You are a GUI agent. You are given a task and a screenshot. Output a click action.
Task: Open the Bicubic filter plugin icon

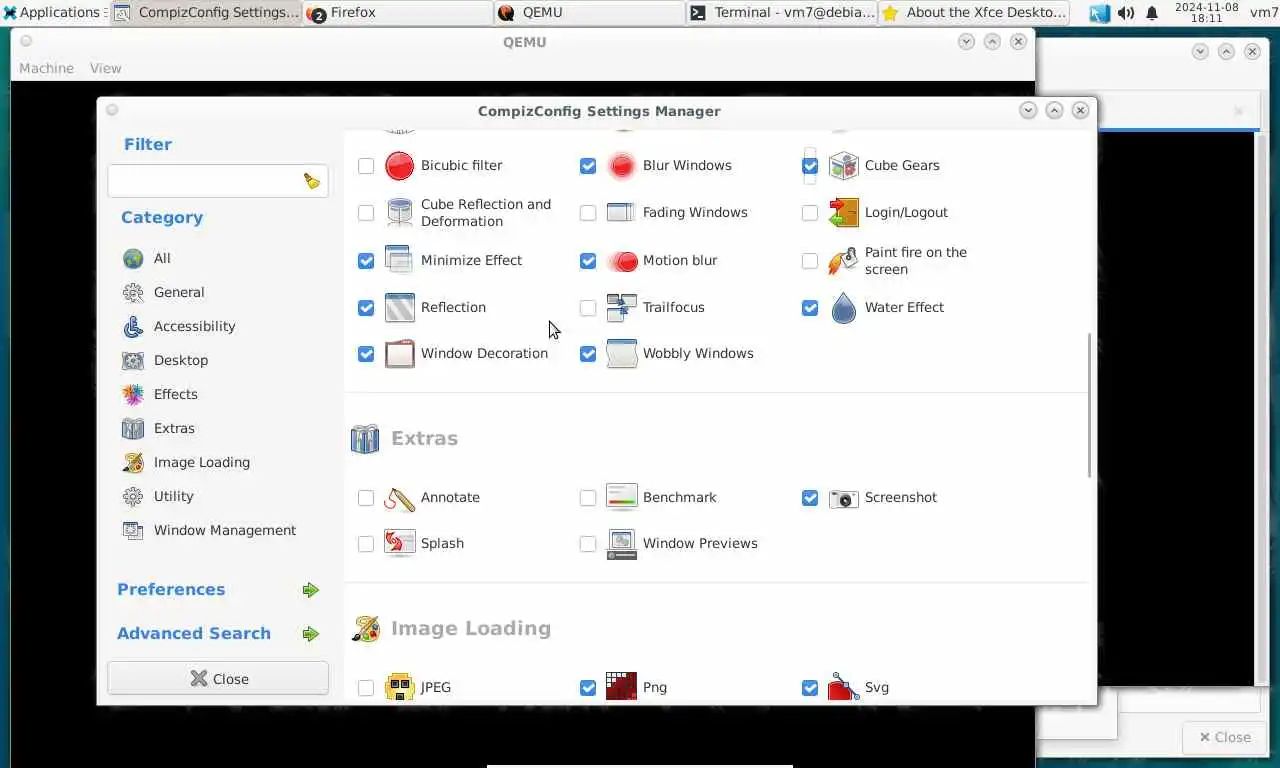point(399,166)
